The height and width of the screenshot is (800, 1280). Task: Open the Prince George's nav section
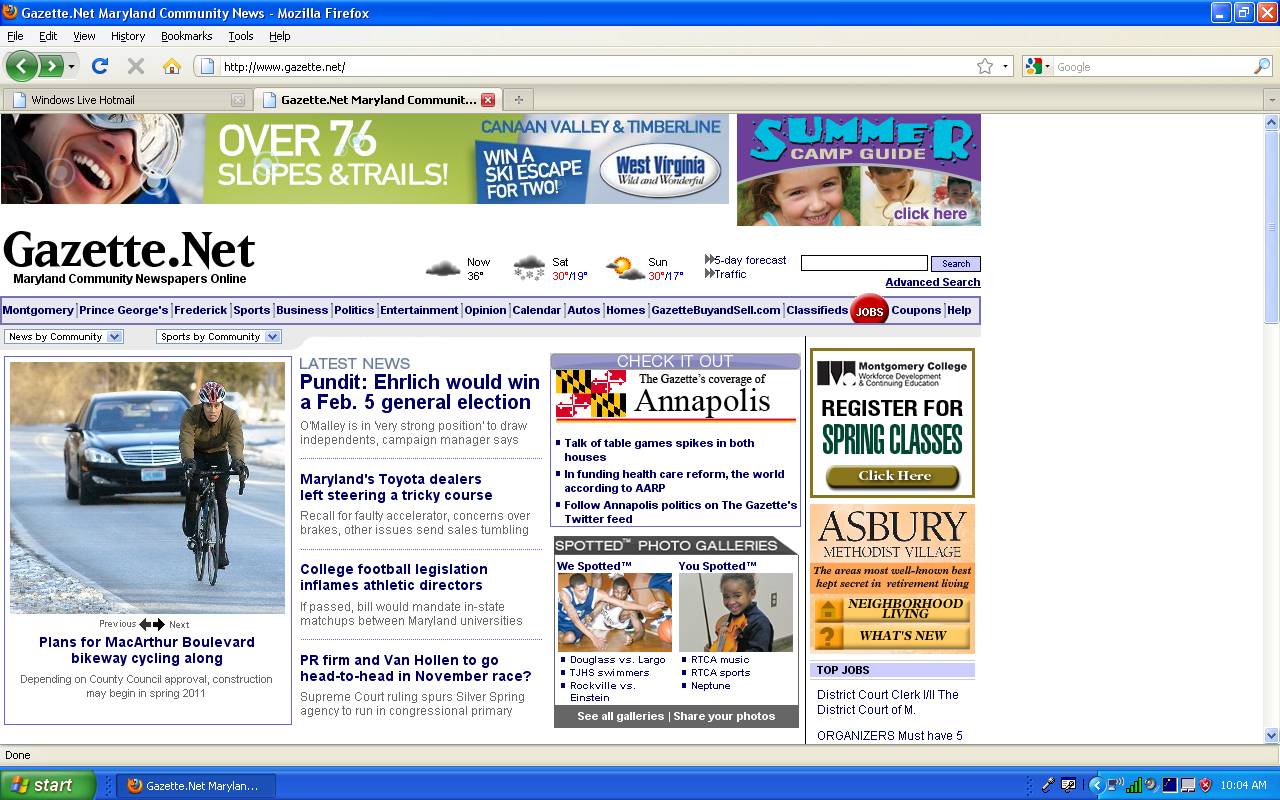click(124, 310)
